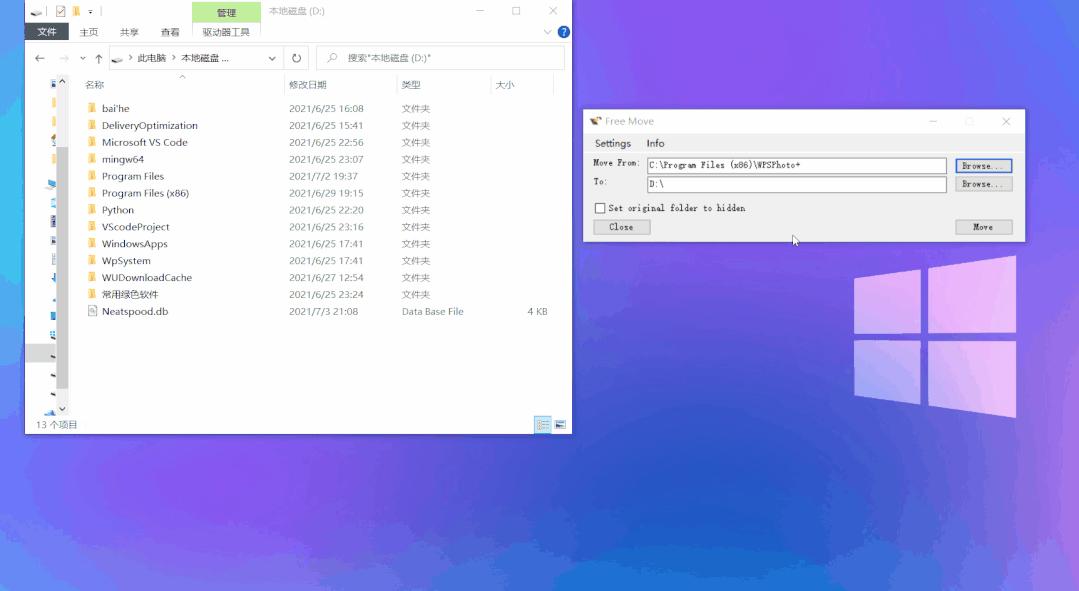Click the Move button in Free Move

(x=983, y=227)
